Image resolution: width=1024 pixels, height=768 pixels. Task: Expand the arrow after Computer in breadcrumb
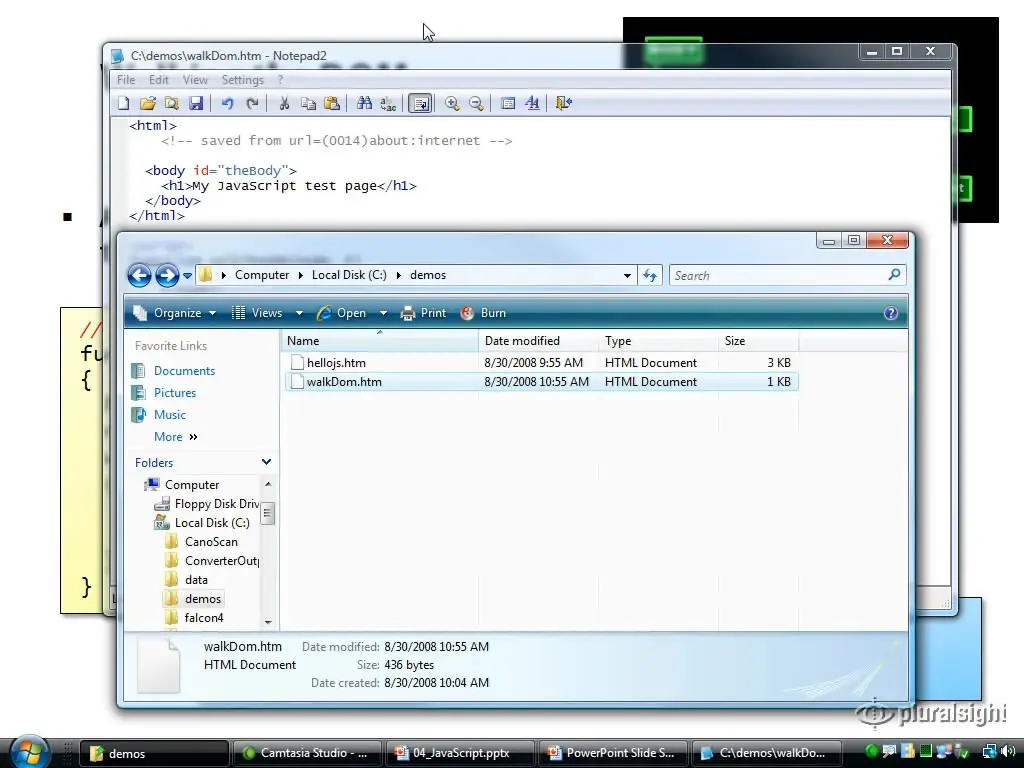[300, 275]
